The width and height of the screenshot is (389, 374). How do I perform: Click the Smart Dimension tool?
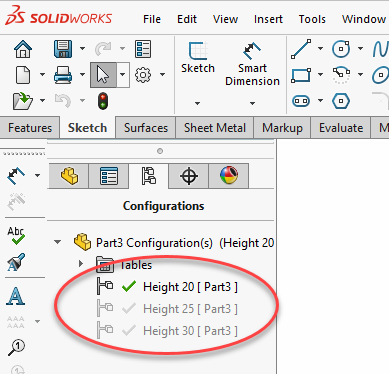tap(252, 64)
